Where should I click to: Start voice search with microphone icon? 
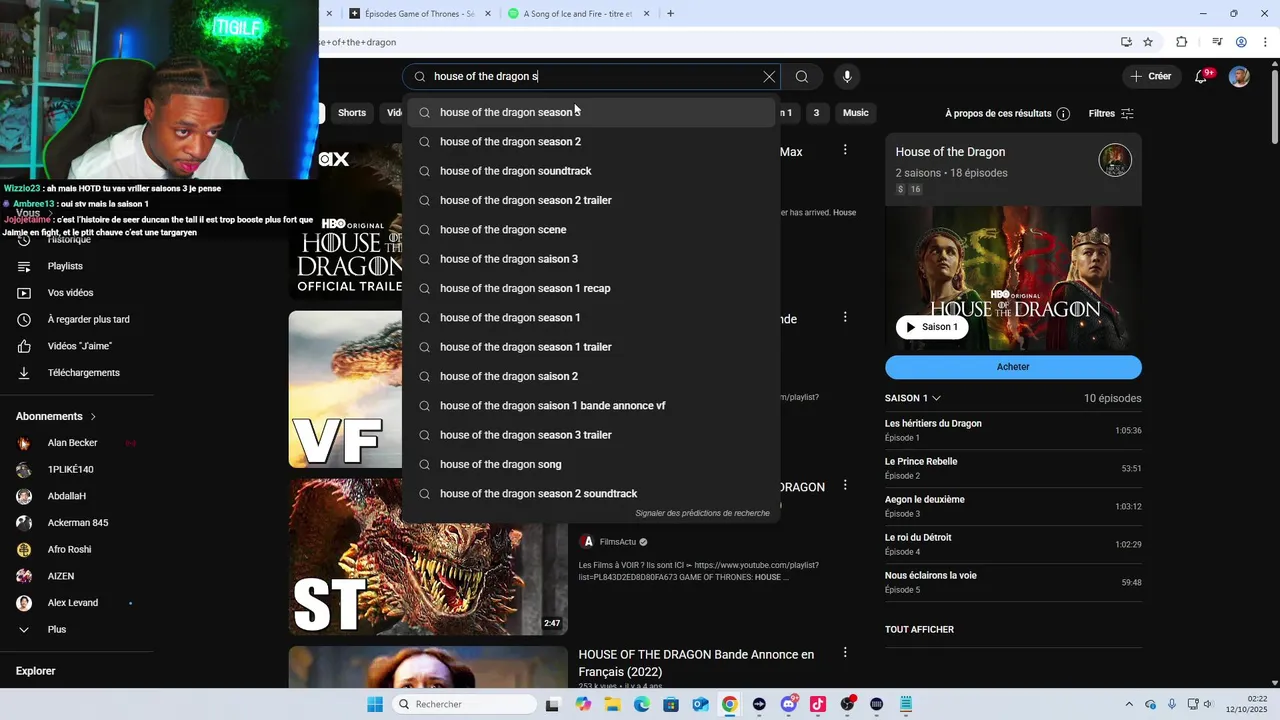(847, 77)
